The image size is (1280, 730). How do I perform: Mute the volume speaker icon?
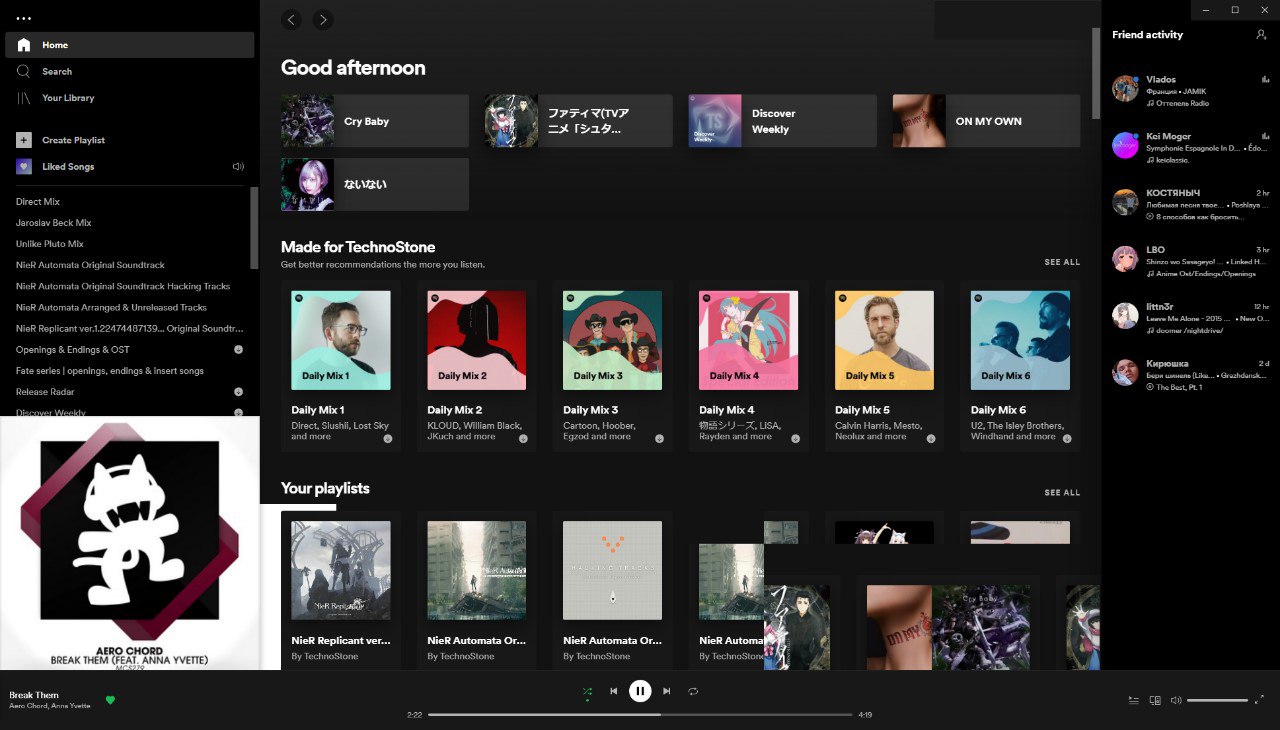(x=1176, y=700)
